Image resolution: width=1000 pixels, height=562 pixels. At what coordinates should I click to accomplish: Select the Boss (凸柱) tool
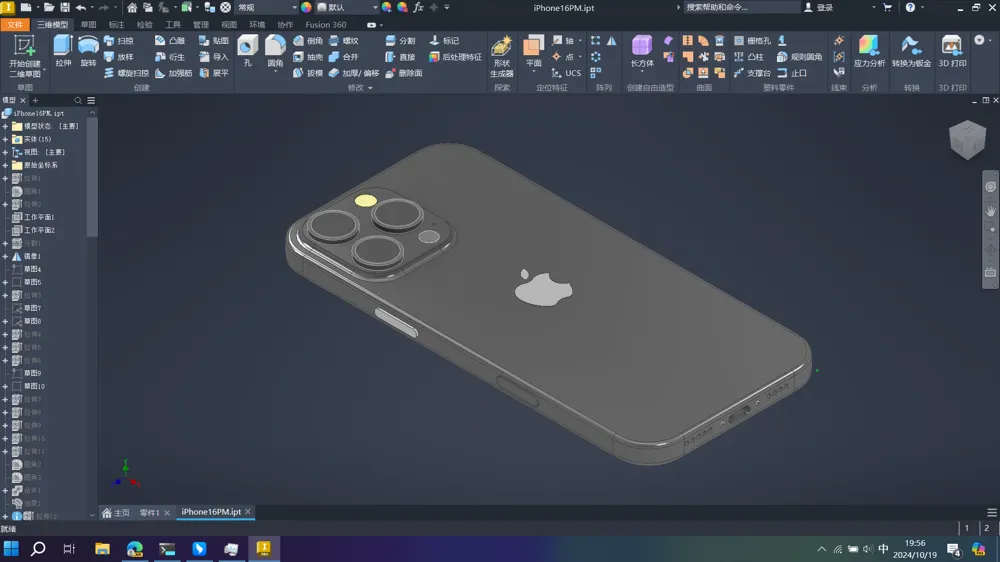coord(749,57)
